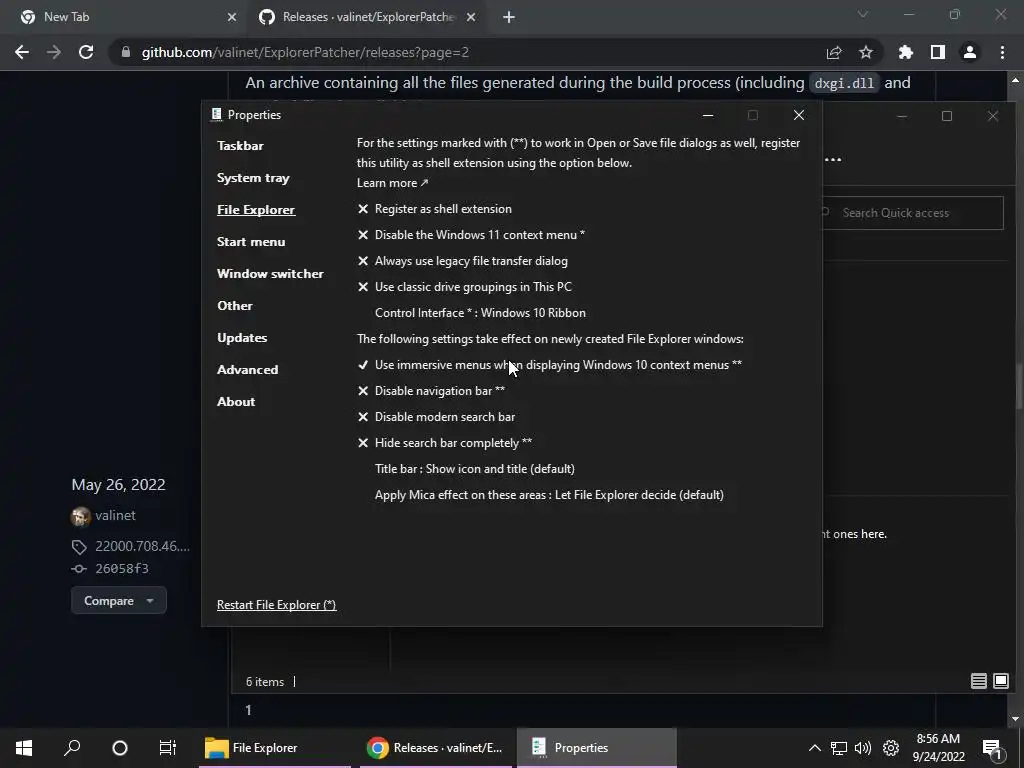Screen dimensions: 1024x768
Task: Close the New Tab tab
Action: coord(232,17)
